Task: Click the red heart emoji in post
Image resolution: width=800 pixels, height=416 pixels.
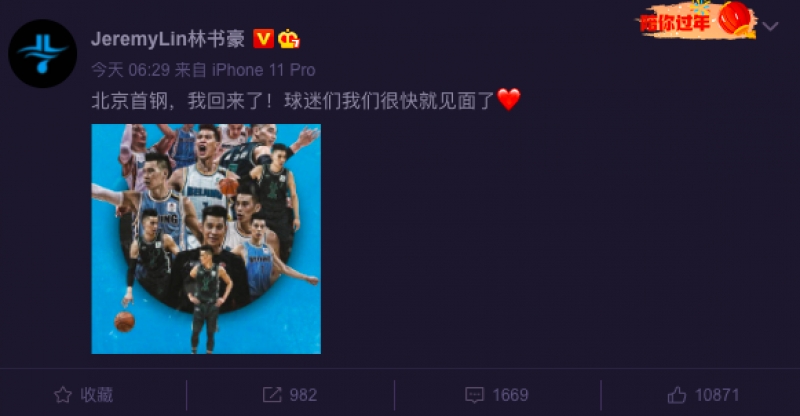Action: 509,100
